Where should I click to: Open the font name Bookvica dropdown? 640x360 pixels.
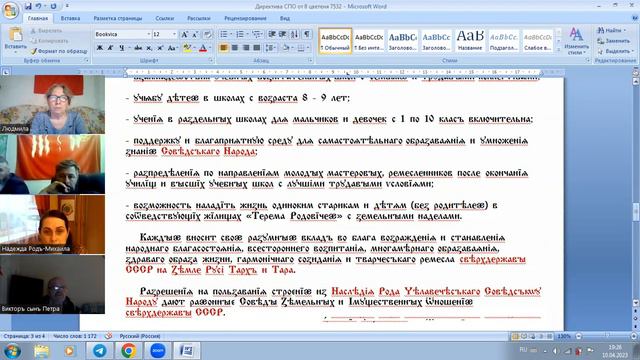pyautogui.click(x=149, y=34)
